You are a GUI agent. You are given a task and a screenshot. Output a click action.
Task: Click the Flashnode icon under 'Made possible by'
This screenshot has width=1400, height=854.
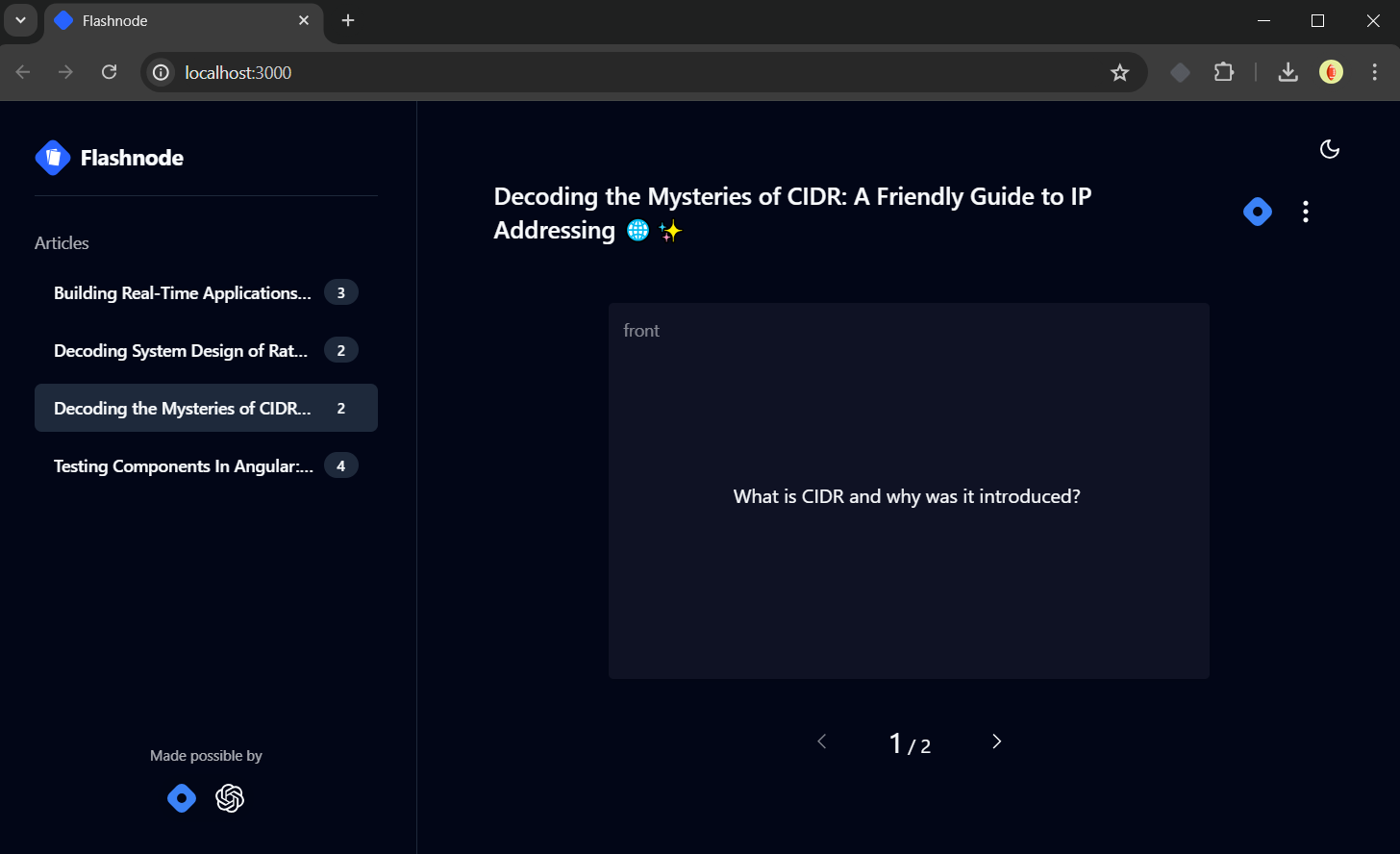(x=182, y=798)
